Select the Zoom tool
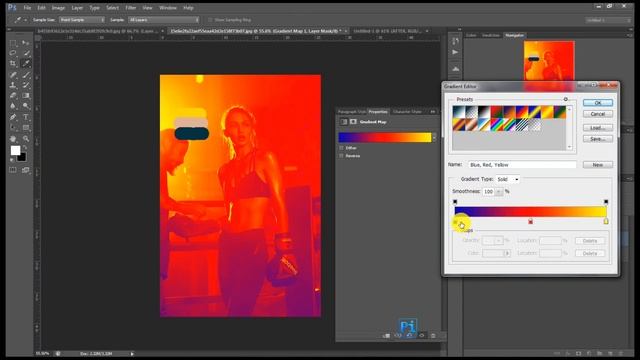 coord(26,139)
